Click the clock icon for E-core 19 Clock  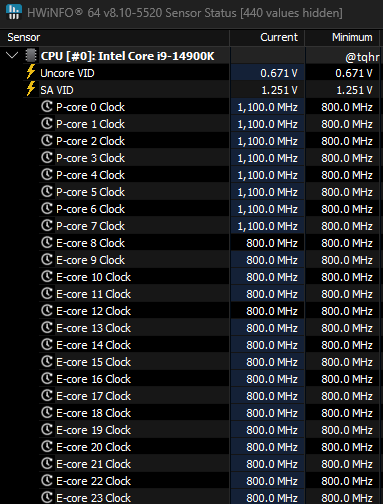pyautogui.click(x=47, y=430)
